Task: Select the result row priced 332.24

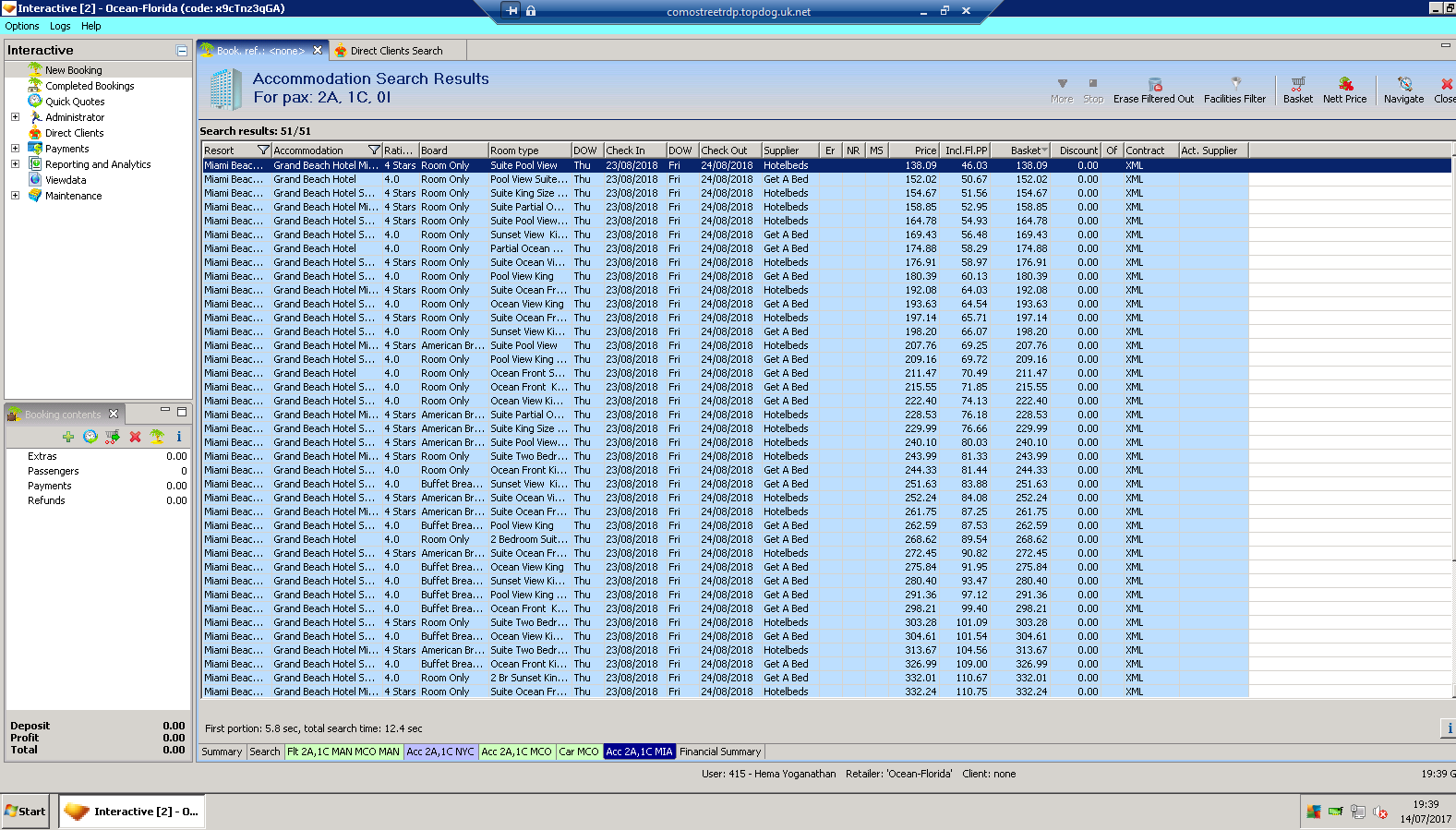Action: [x=725, y=692]
